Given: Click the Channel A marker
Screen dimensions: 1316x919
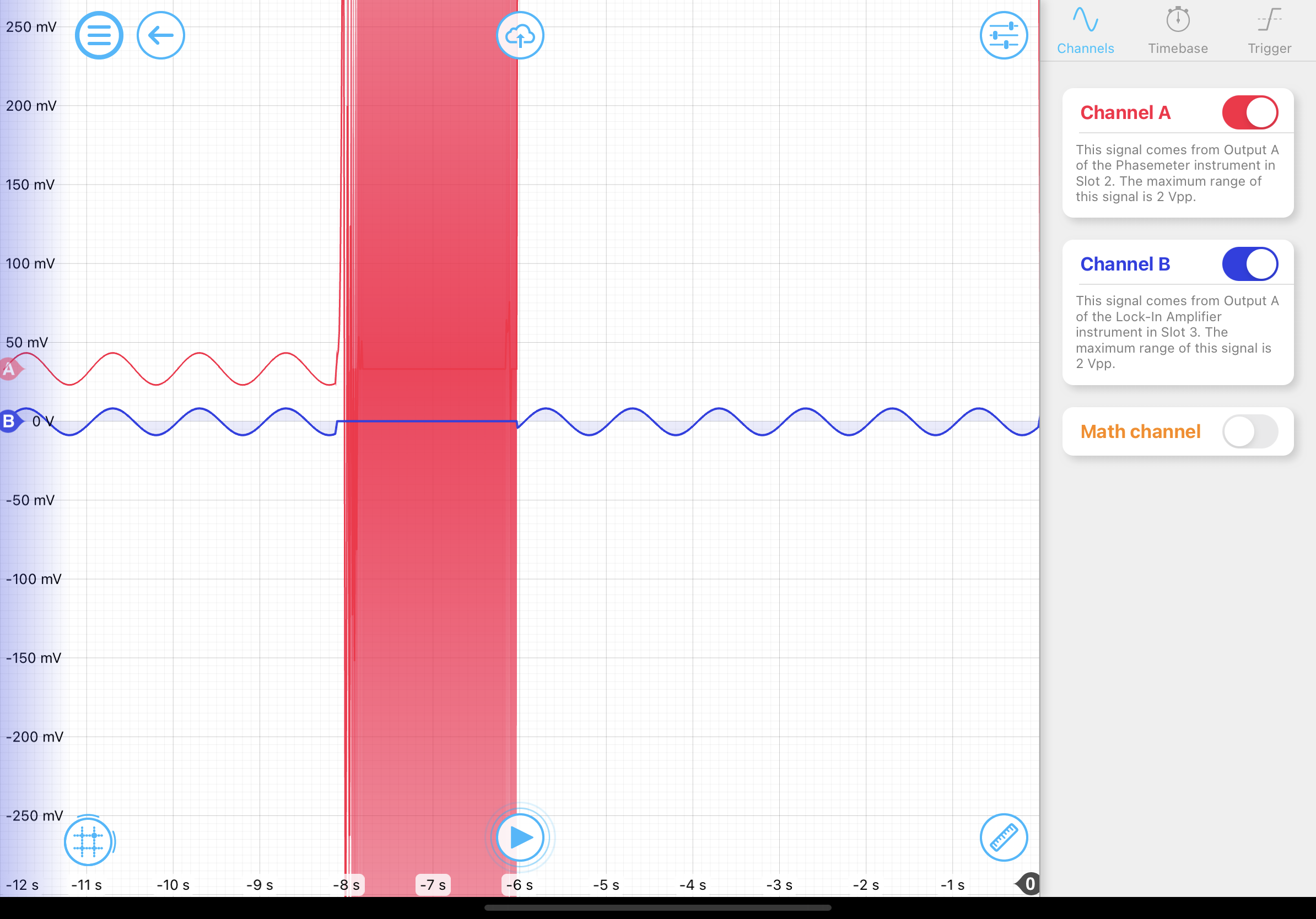Looking at the screenshot, I should (x=9, y=369).
